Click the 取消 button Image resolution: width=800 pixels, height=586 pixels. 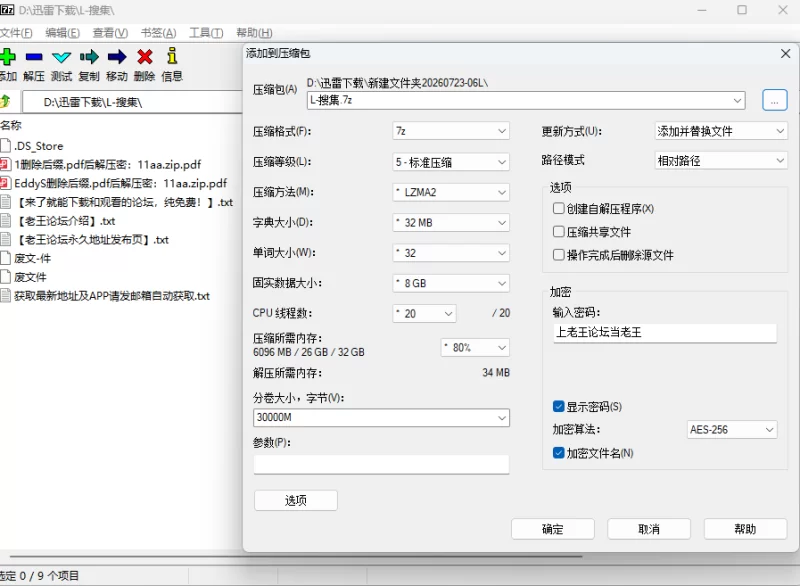pos(649,529)
